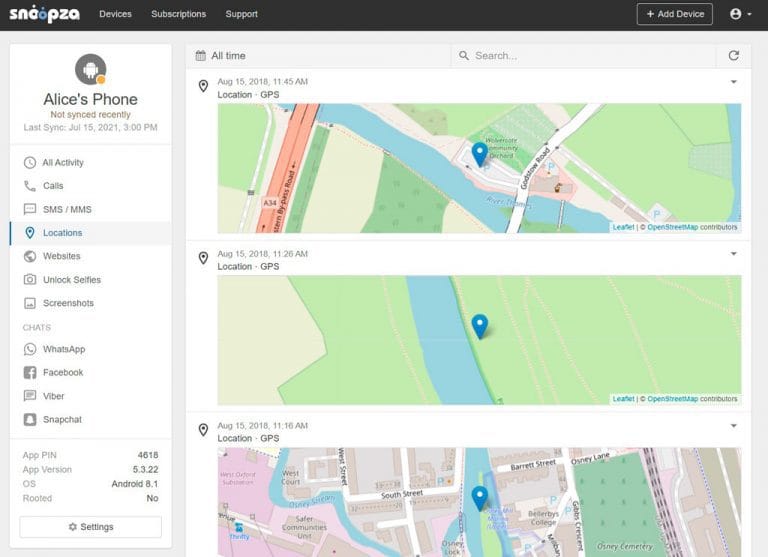Viewport: 768px width, 557px height.
Task: Open the Support page
Action: point(241,14)
